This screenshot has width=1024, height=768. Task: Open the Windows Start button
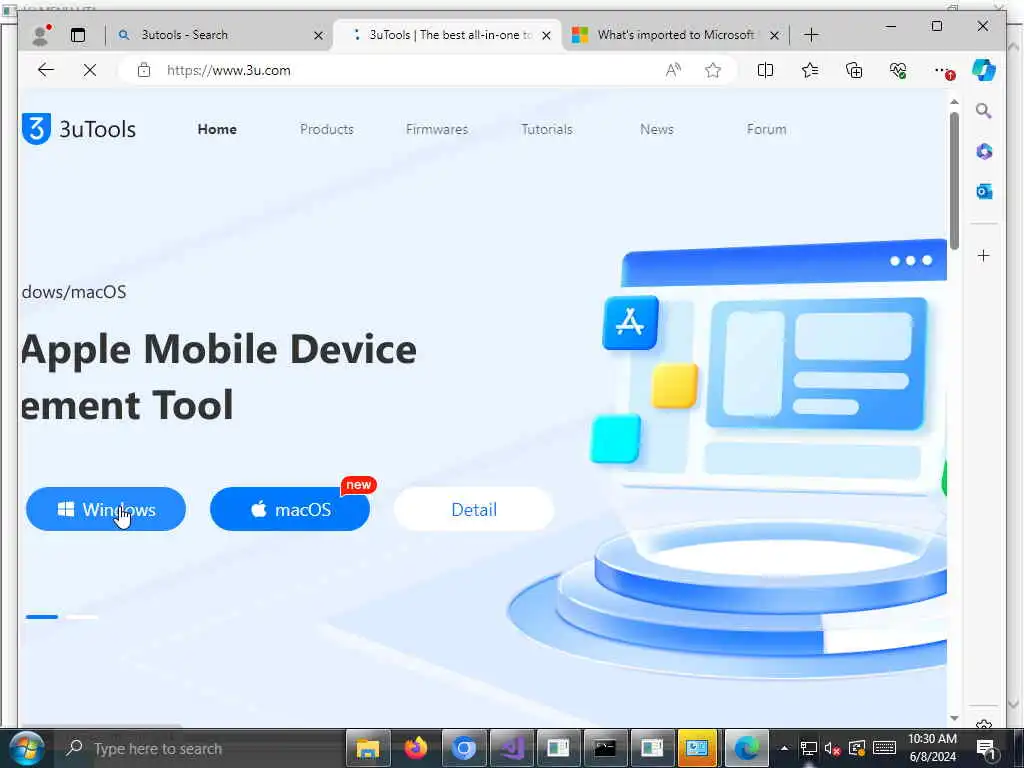pos(25,748)
